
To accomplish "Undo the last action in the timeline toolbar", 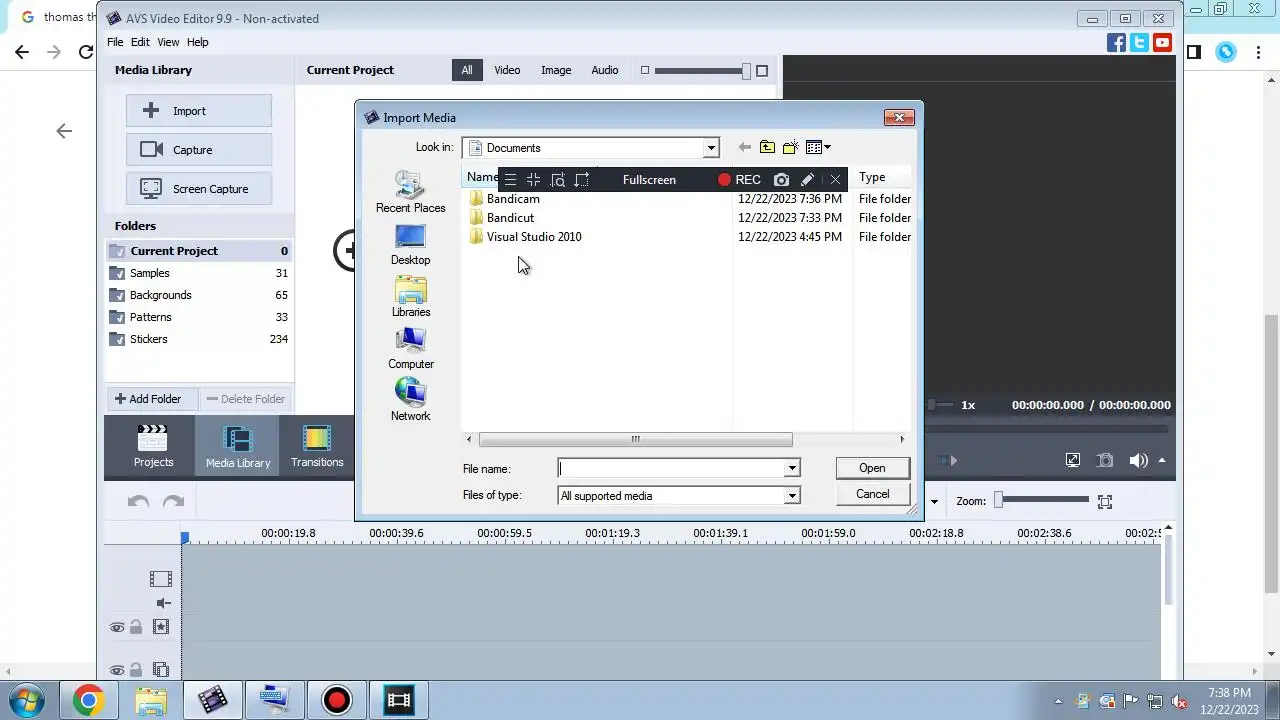I will 138,502.
